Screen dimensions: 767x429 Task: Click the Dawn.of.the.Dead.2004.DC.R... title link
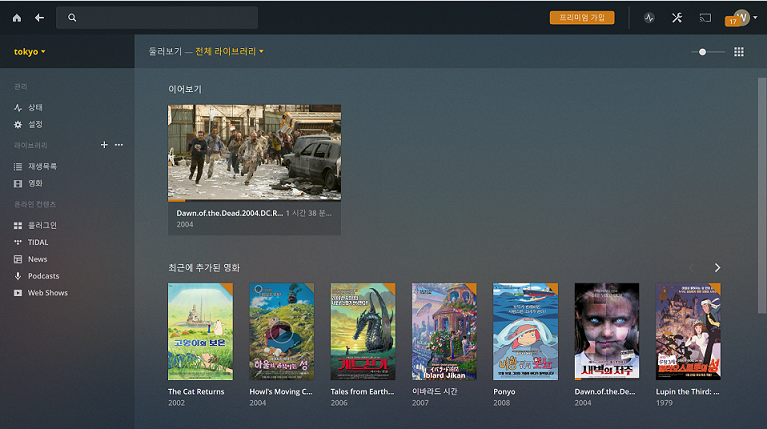click(229, 213)
